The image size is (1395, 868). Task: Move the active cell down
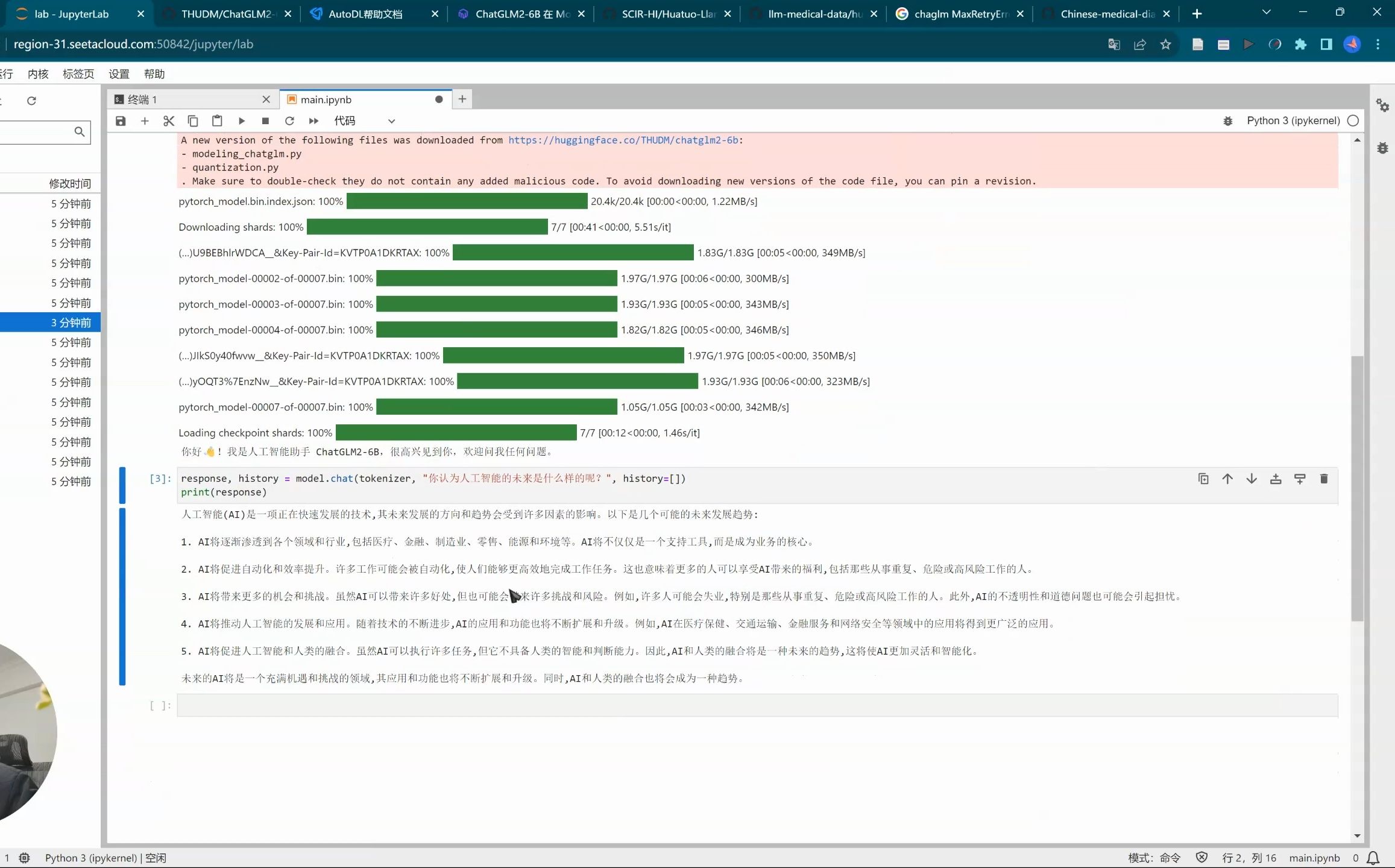[x=1252, y=479]
